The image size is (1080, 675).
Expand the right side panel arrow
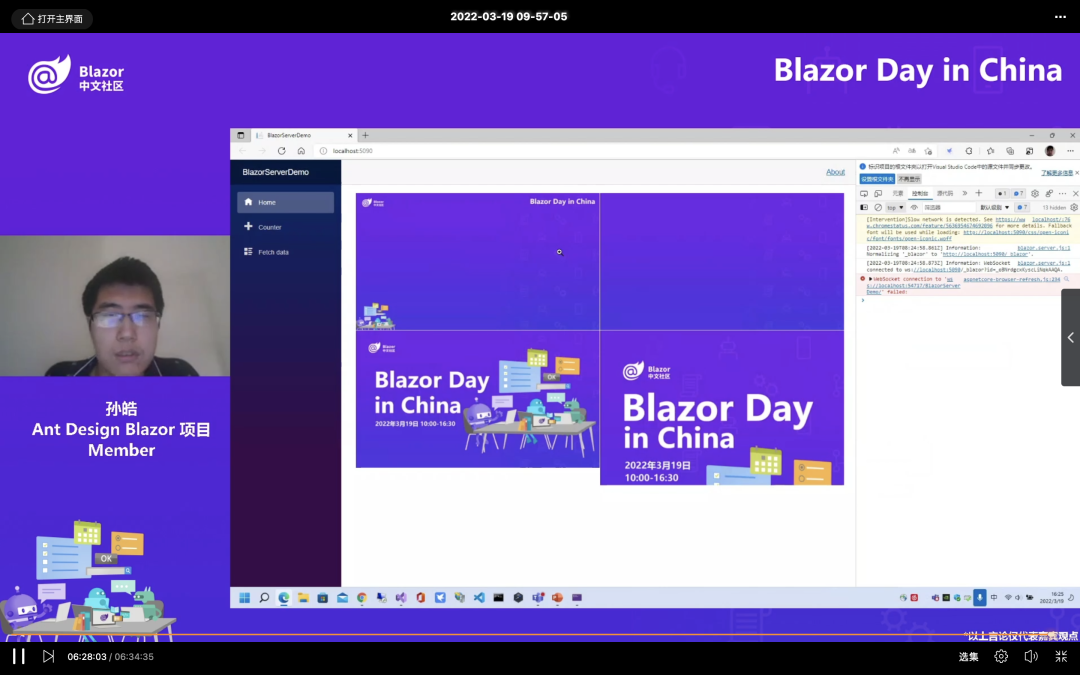pos(1070,338)
